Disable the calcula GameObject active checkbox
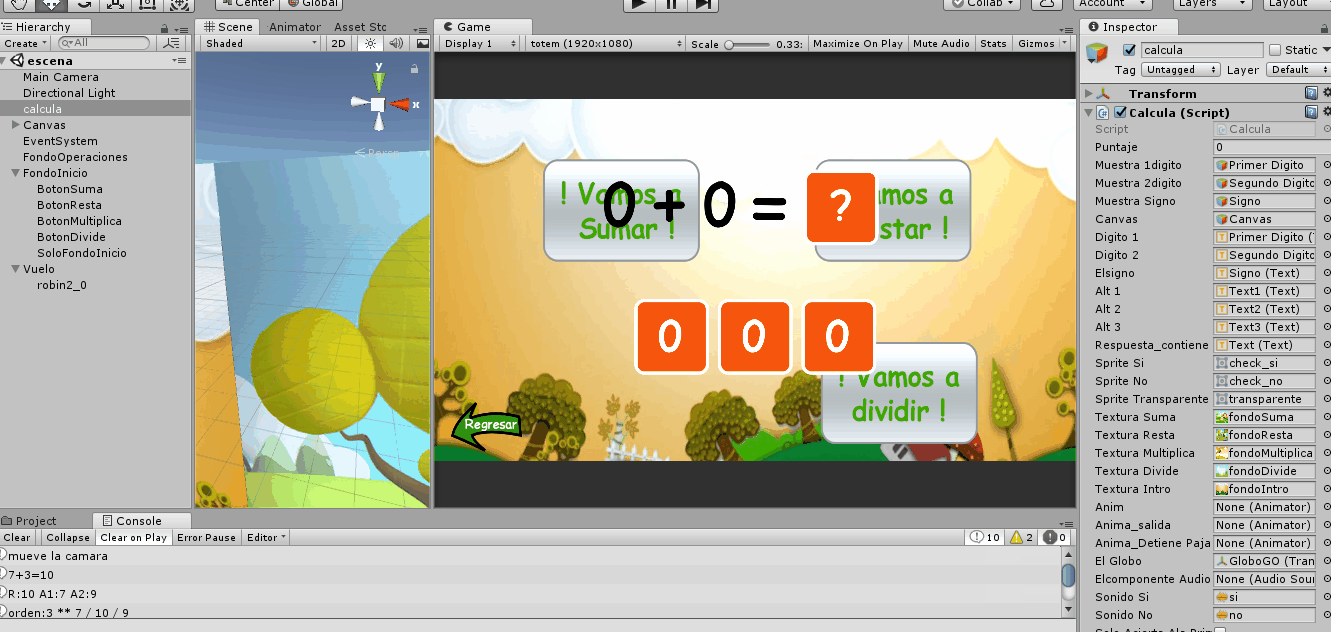This screenshot has height=632, width=1331. click(1130, 50)
